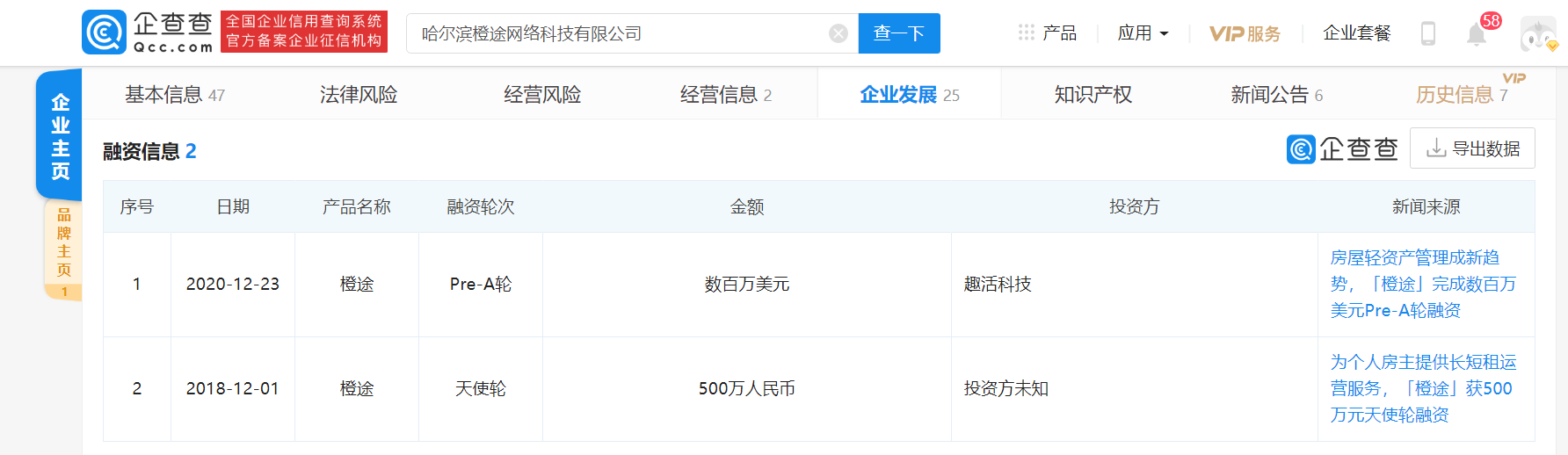Open the user avatar profile
This screenshot has height=455, width=1568.
1538,34
